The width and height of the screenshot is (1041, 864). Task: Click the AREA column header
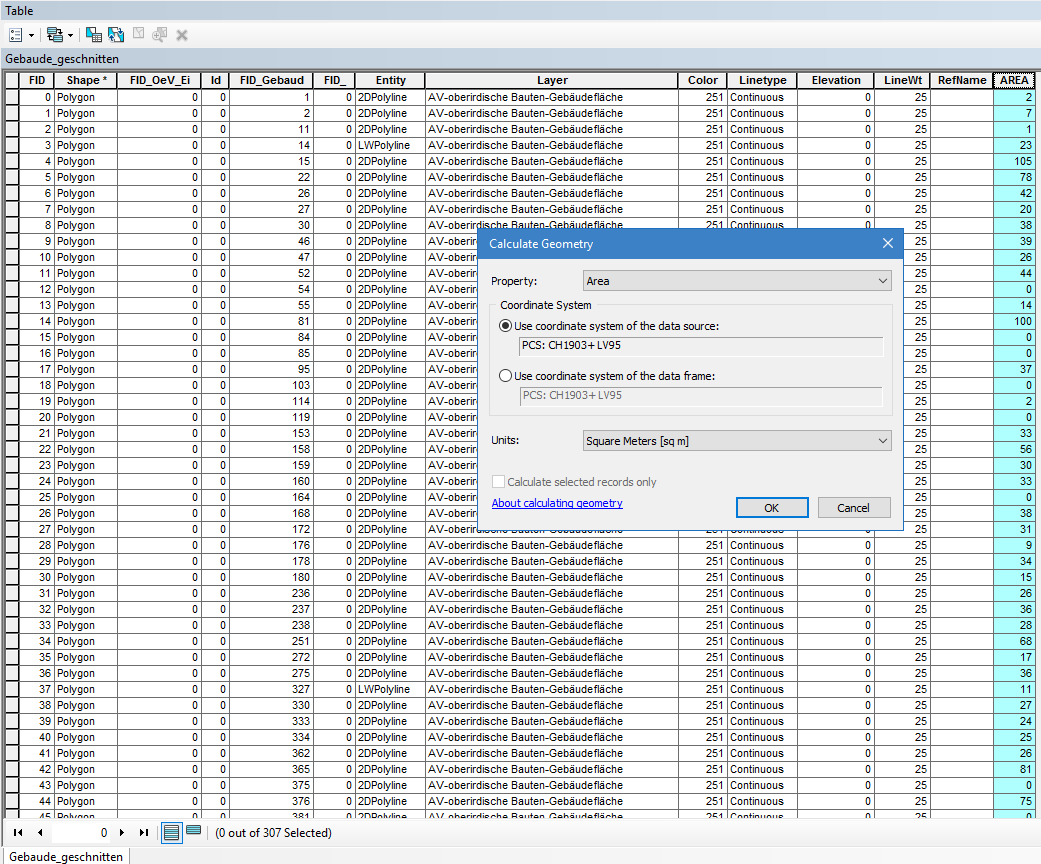tap(1013, 81)
